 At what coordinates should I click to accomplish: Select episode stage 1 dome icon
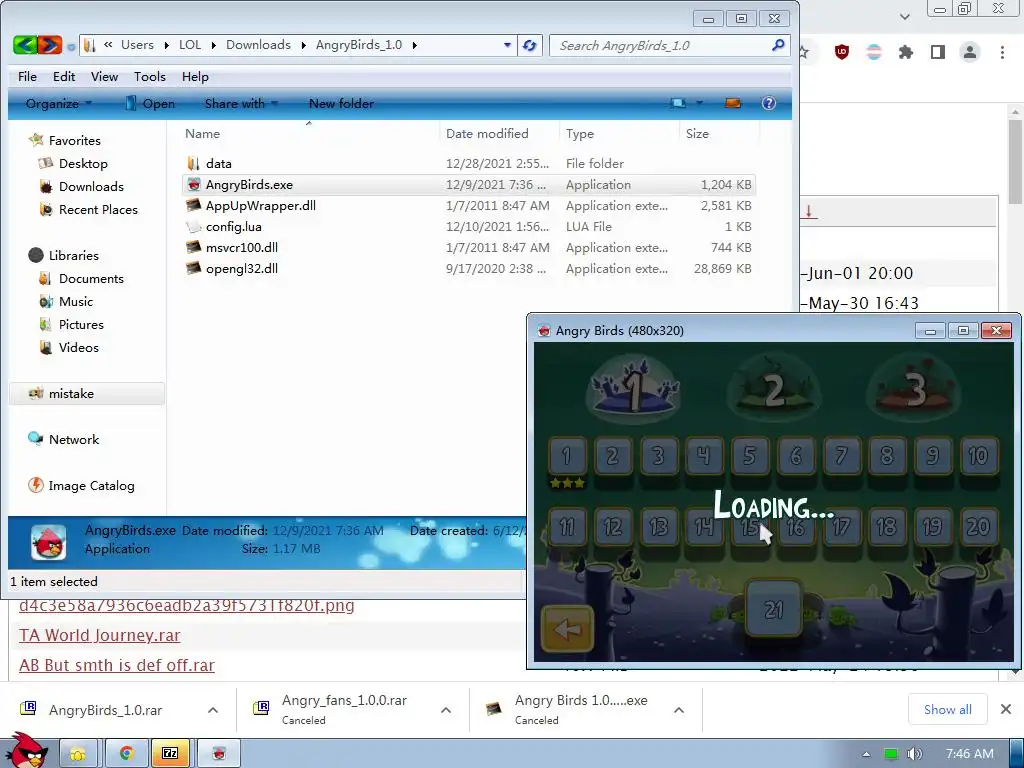pyautogui.click(x=633, y=389)
